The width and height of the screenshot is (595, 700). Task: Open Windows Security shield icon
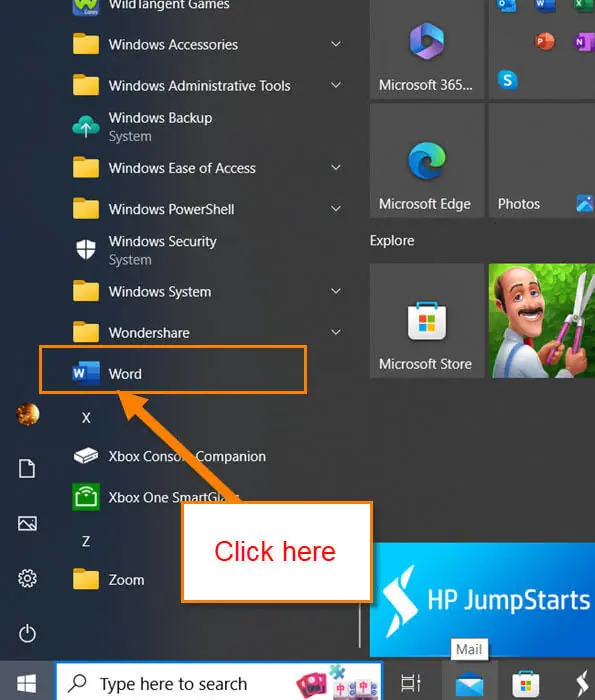pyautogui.click(x=86, y=250)
